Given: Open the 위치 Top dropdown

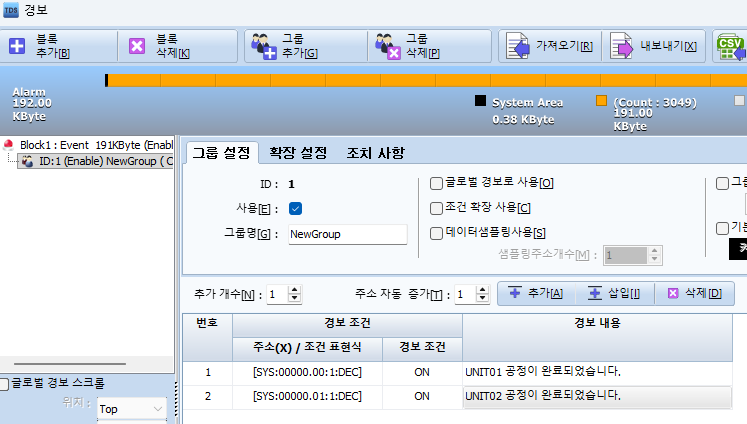Looking at the screenshot, I should click(x=132, y=409).
